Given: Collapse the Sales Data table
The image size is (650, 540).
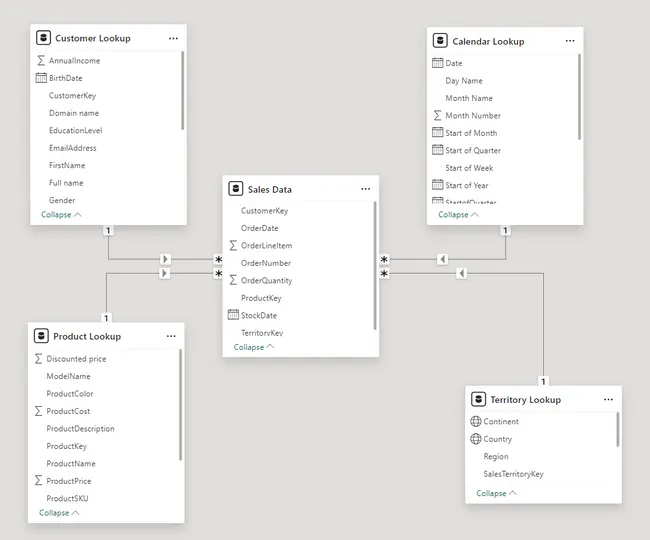Looking at the screenshot, I should coord(254,347).
